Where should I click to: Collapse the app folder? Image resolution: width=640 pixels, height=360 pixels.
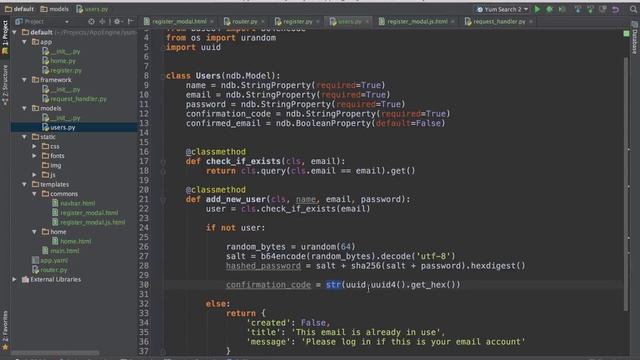tap(24, 42)
